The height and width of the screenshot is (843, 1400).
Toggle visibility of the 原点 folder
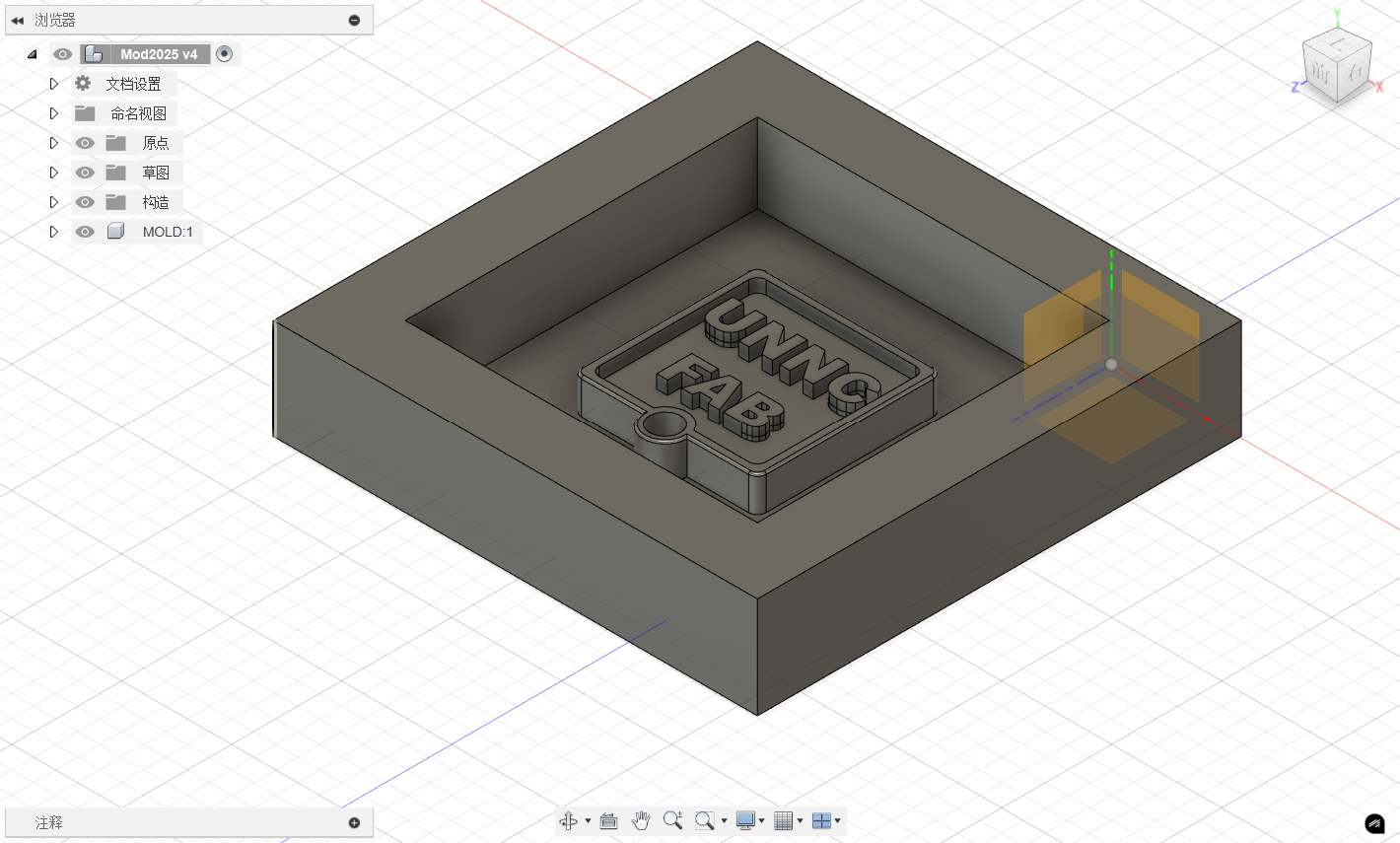[85, 143]
